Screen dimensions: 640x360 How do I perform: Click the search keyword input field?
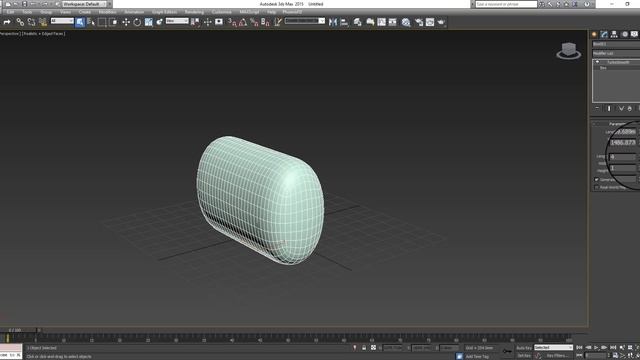506,4
